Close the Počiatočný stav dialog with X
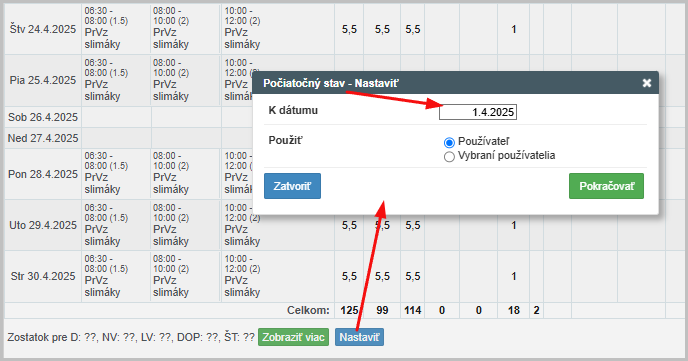Screen dimensions: 688x361 click(x=646, y=83)
